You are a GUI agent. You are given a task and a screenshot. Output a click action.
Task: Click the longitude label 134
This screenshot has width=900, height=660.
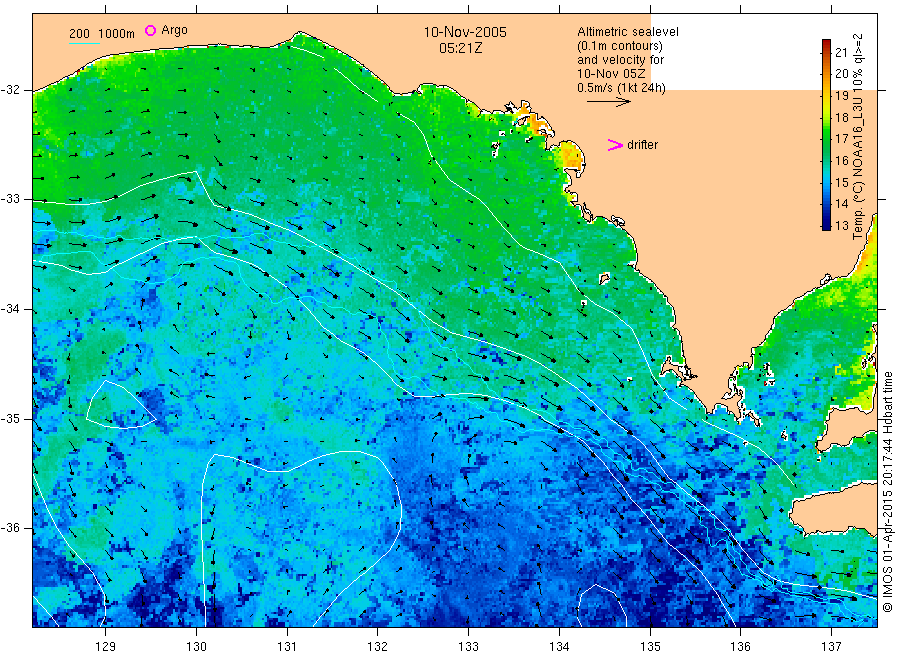point(559,646)
